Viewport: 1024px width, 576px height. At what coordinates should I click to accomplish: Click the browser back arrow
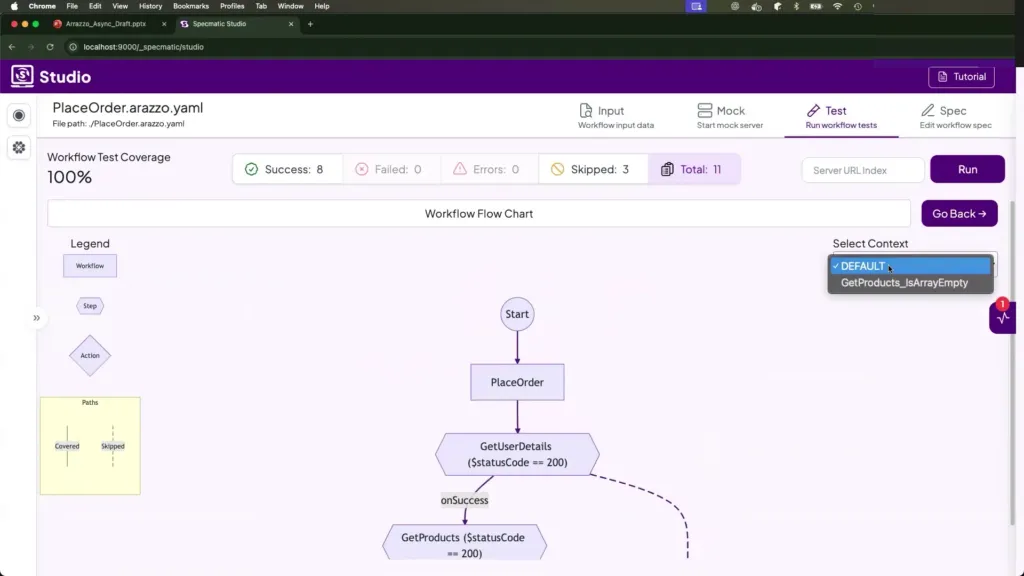pos(14,47)
